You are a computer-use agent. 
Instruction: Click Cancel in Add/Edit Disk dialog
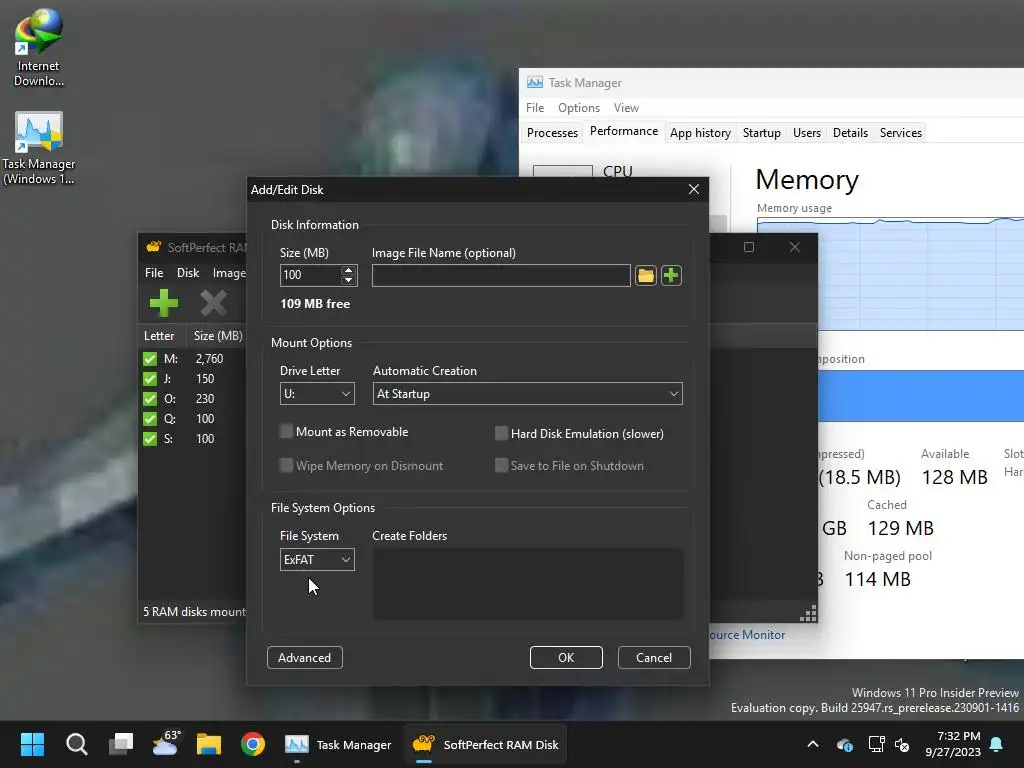[654, 658]
